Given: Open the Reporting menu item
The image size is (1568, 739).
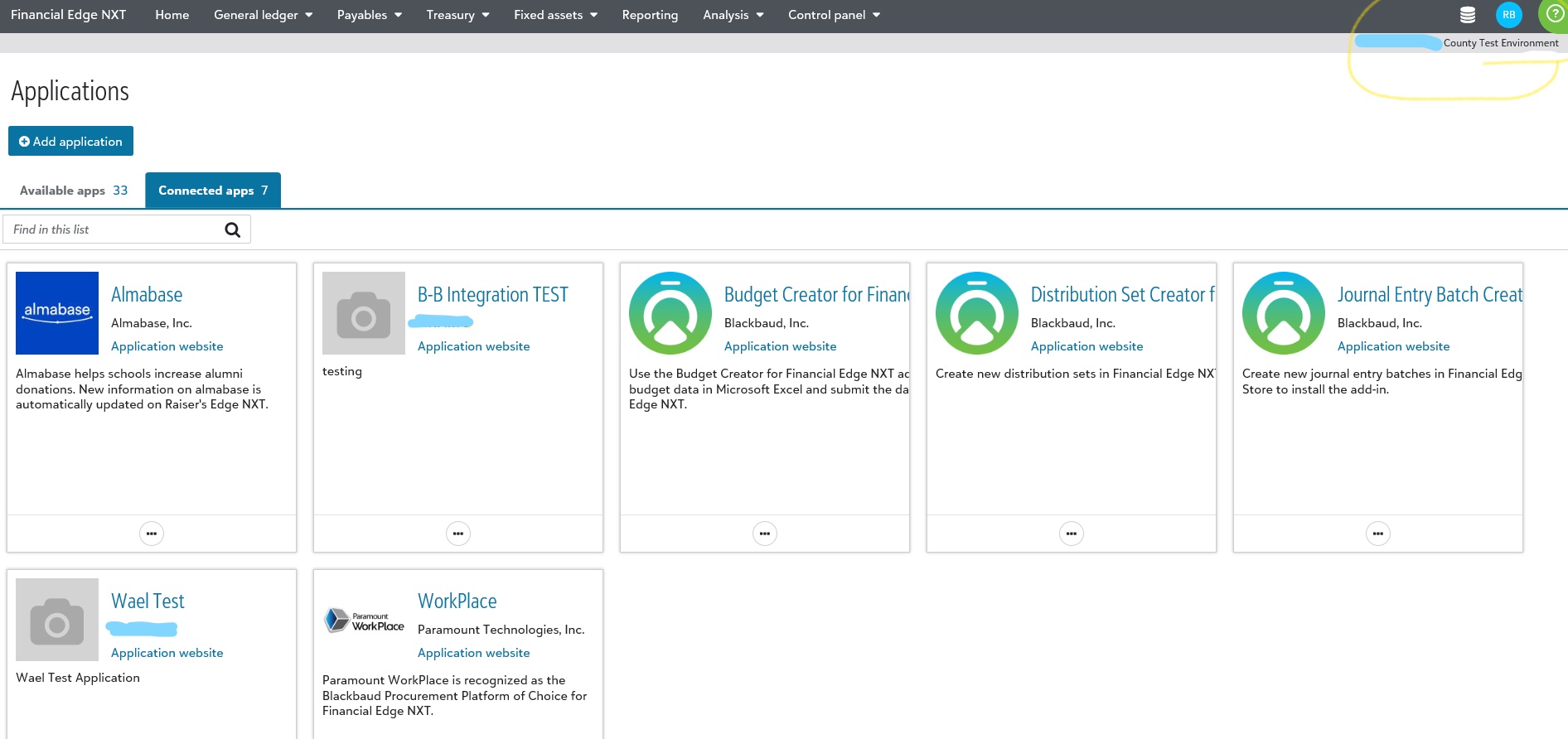Looking at the screenshot, I should pyautogui.click(x=651, y=15).
